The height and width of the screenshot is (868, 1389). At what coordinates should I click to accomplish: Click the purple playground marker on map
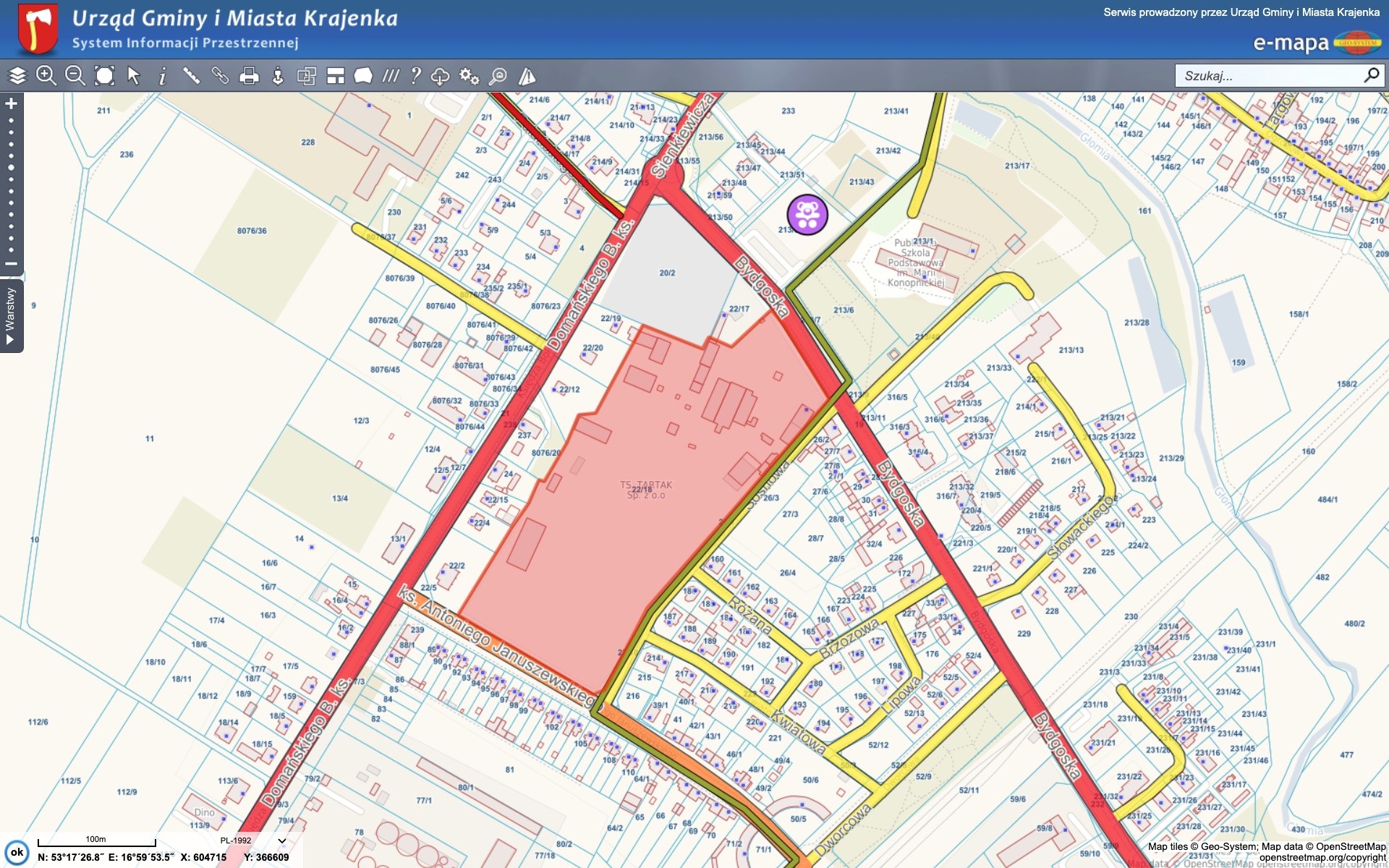807,214
